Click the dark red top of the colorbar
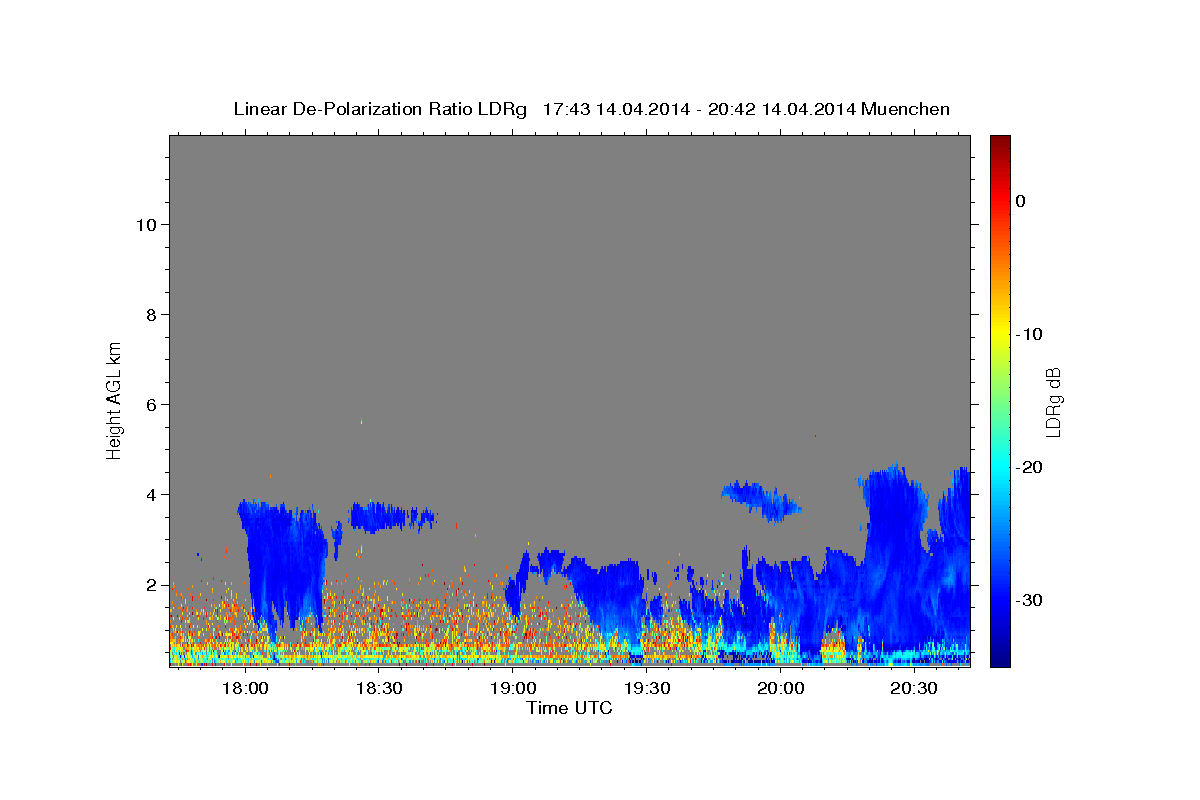The image size is (1200, 800). [1000, 142]
